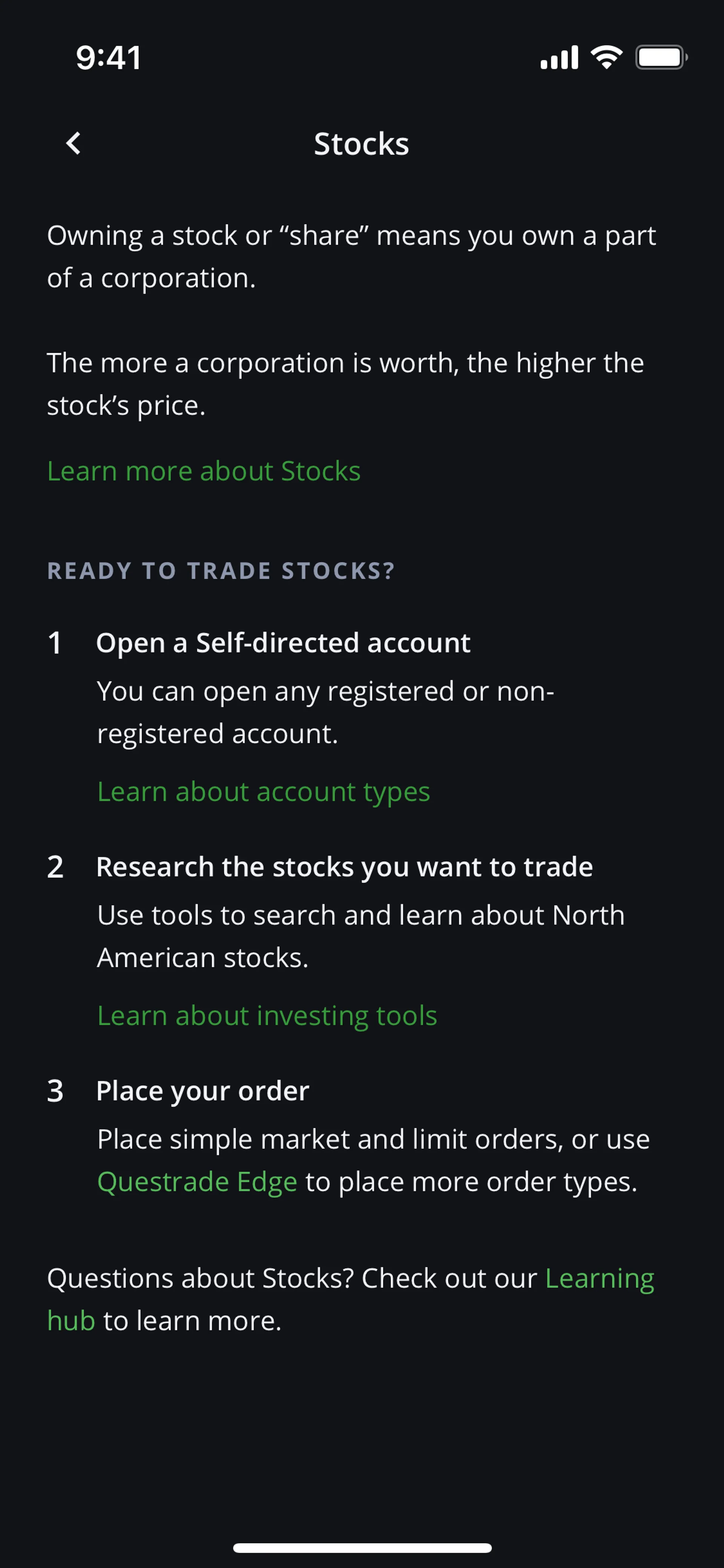724x1568 pixels.
Task: Tap the back chevron arrow
Action: coord(74,144)
